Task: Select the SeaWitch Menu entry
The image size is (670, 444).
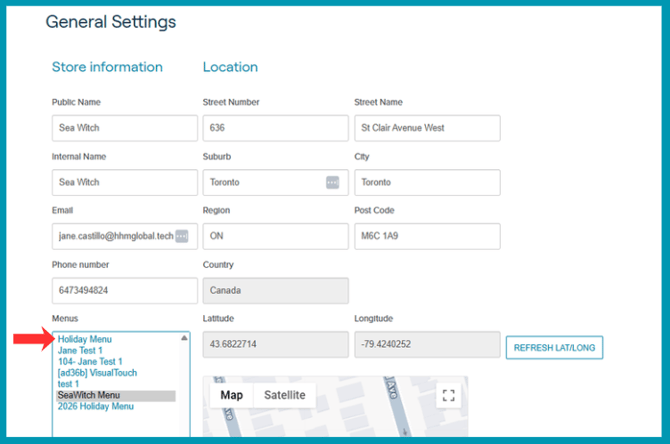Action: [116, 395]
